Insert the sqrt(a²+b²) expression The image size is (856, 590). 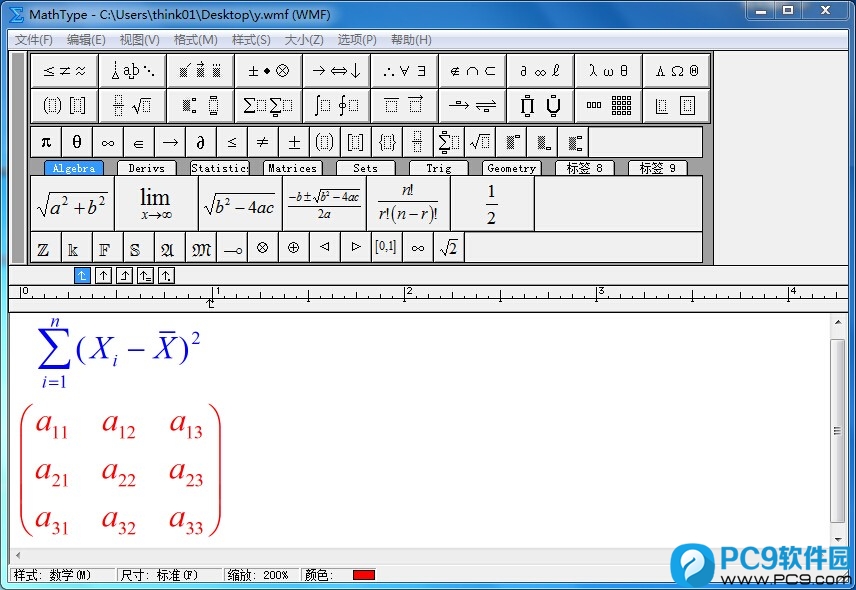pyautogui.click(x=72, y=204)
